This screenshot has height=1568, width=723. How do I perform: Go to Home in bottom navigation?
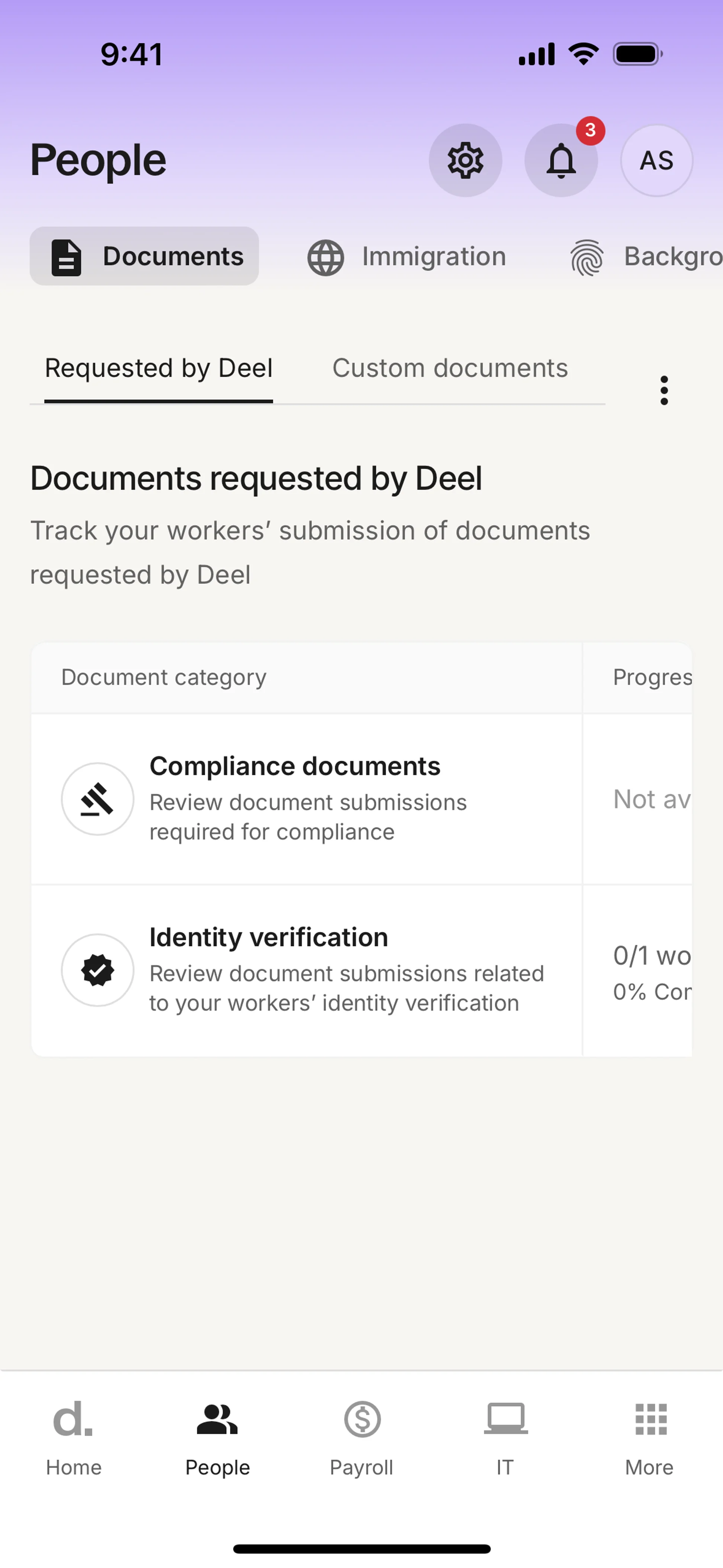(73, 1439)
